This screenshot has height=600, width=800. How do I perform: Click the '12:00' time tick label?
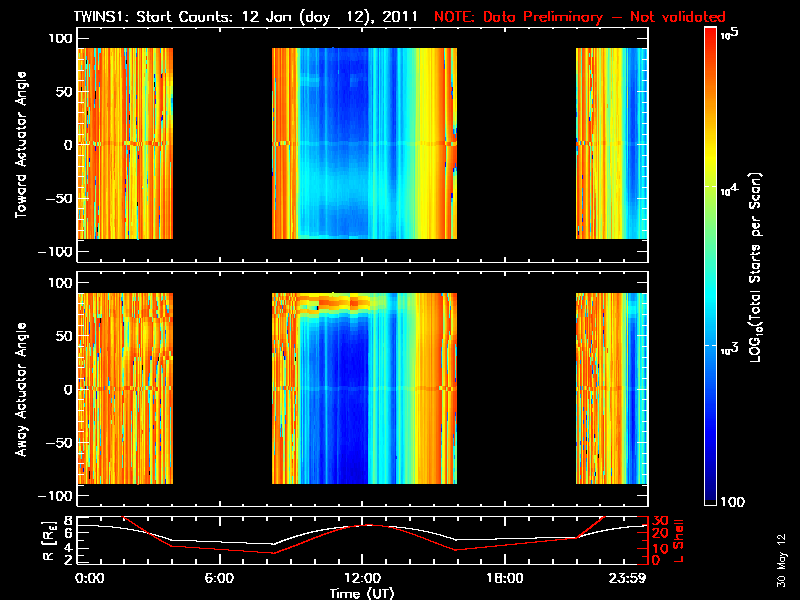(362, 578)
